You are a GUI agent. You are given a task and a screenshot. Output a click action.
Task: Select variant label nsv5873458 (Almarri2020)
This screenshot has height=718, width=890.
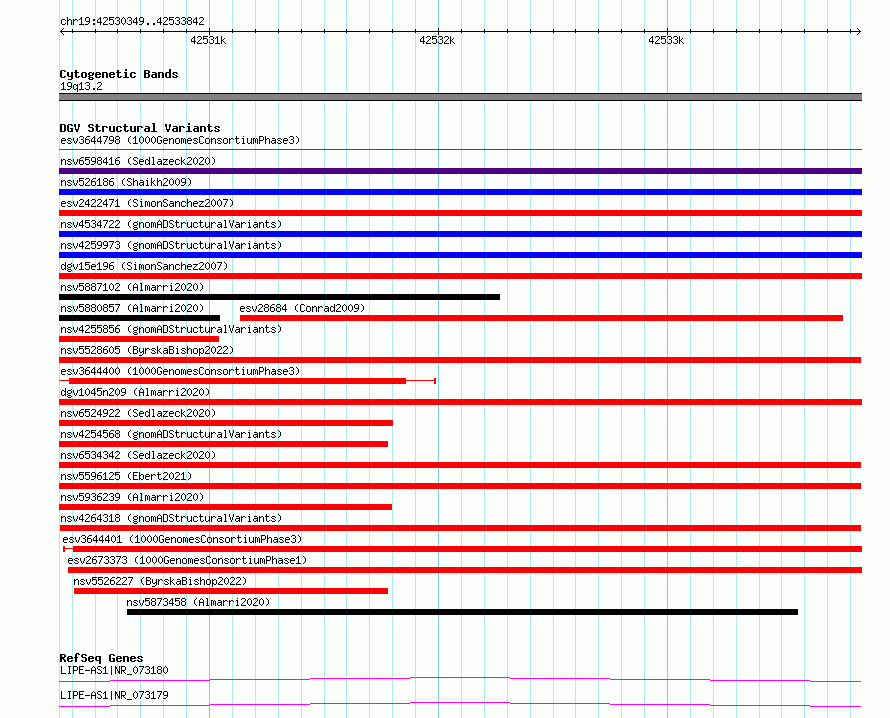click(198, 602)
